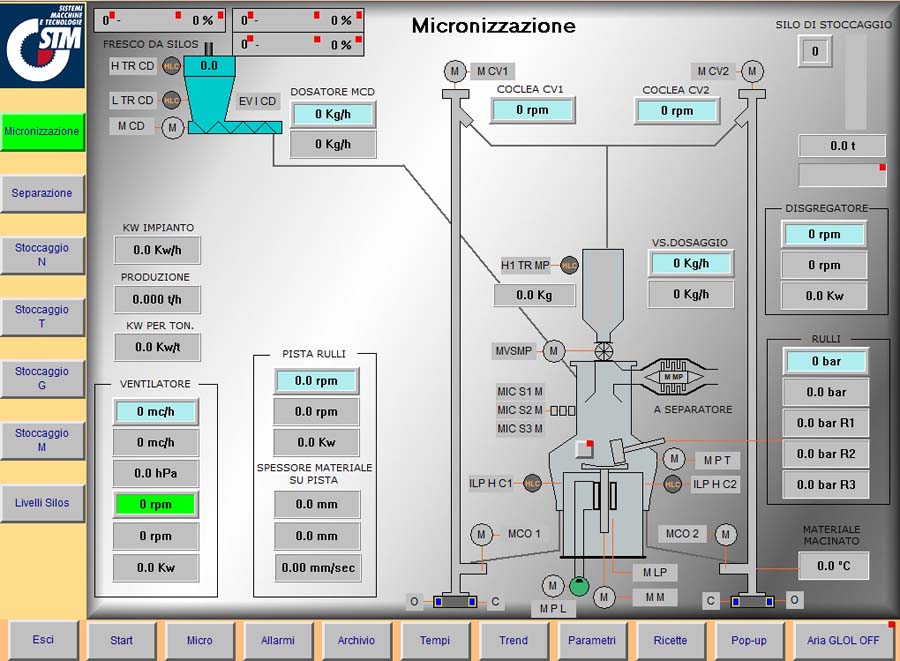Select the ILP H C1 sensor icon

[532, 484]
